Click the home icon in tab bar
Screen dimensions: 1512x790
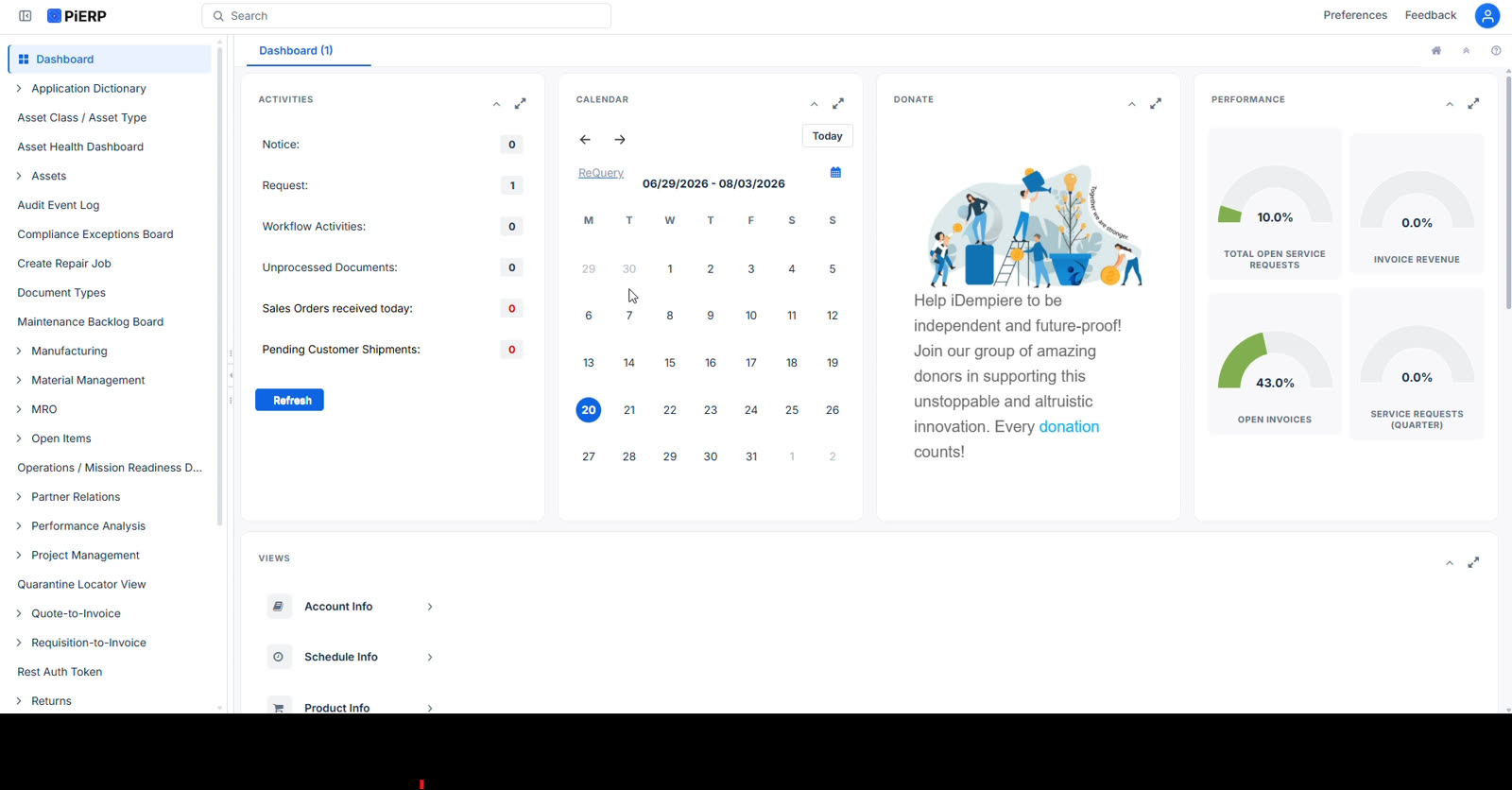pos(1436,51)
